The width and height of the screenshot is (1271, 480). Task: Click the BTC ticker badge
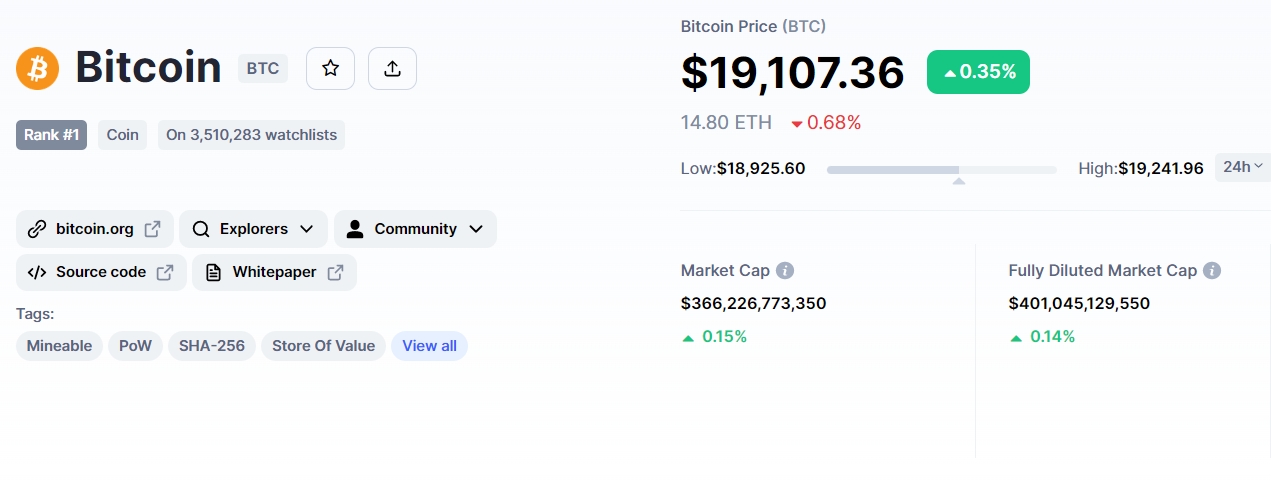[263, 68]
